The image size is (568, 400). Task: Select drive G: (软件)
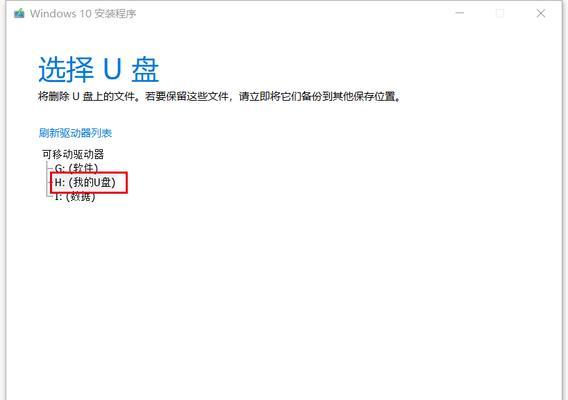[x=76, y=168]
